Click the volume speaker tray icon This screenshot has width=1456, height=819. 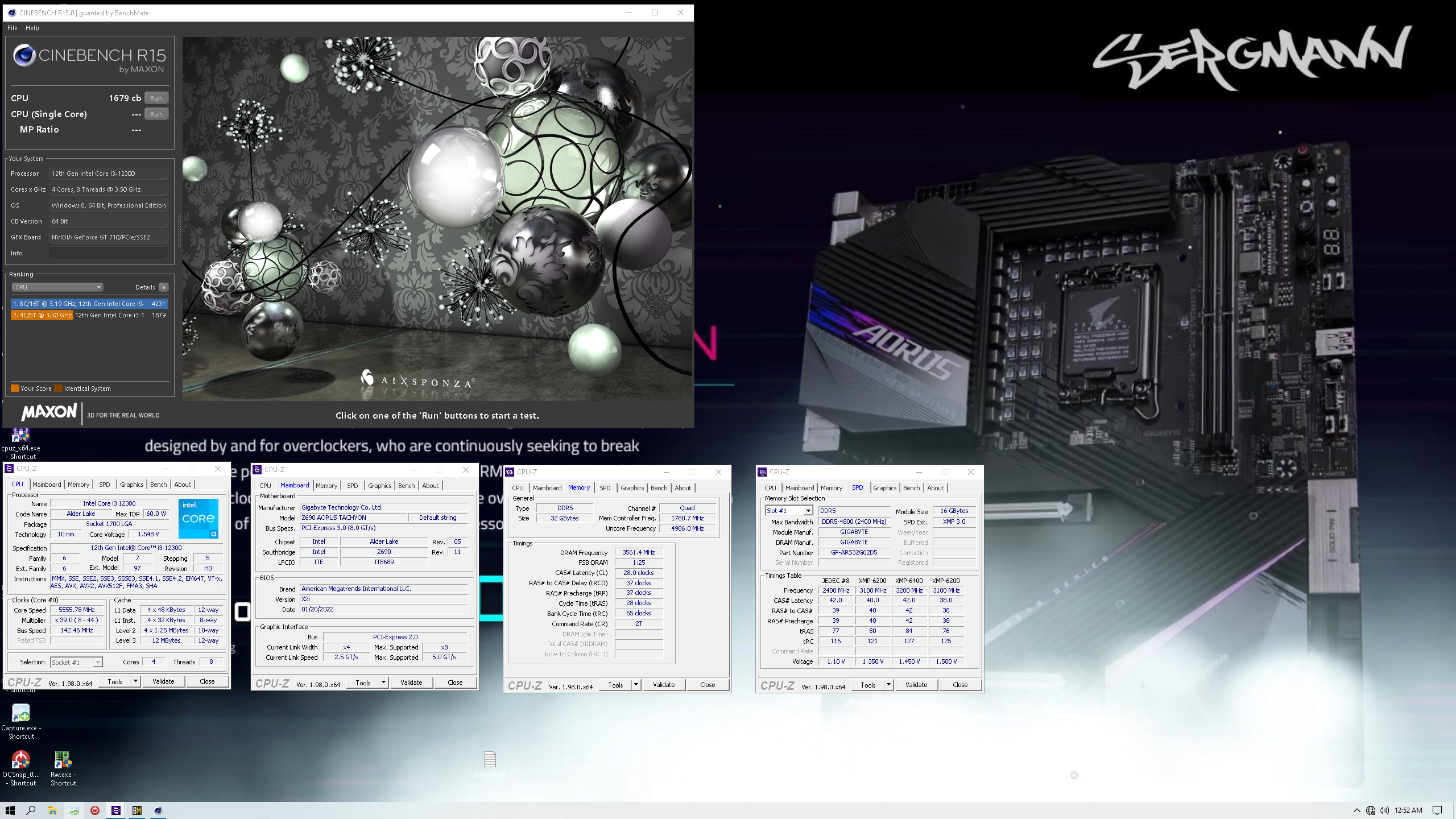pyautogui.click(x=1384, y=810)
